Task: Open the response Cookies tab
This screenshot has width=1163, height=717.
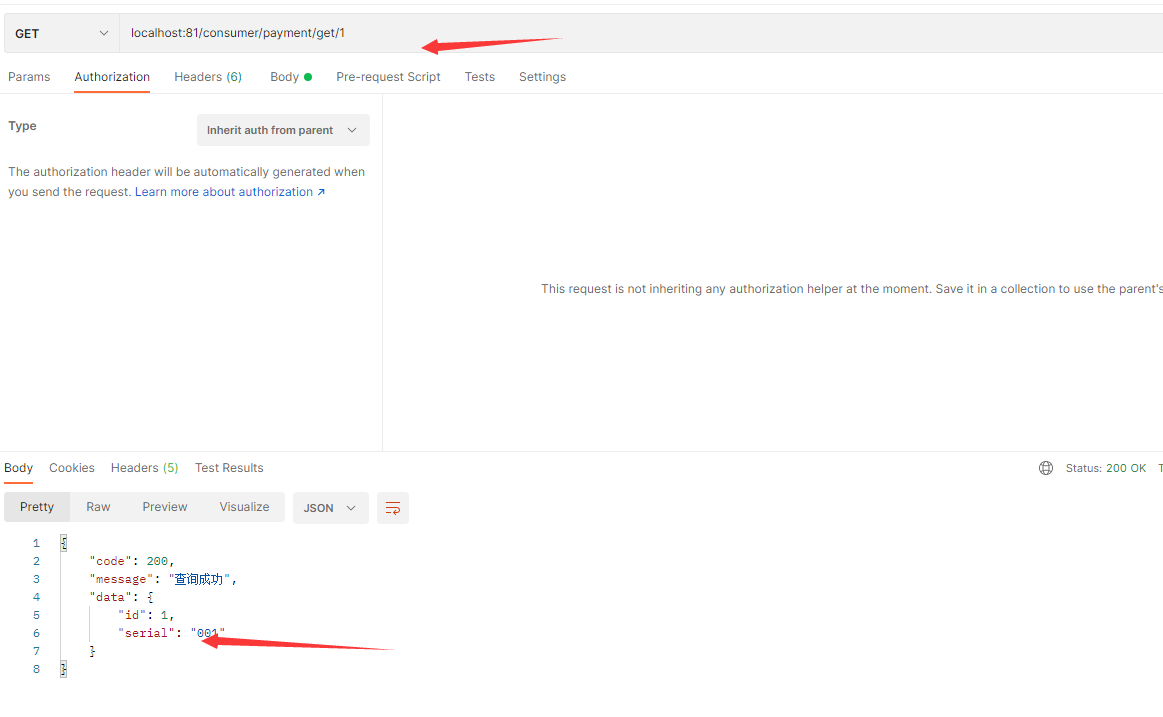Action: [72, 468]
